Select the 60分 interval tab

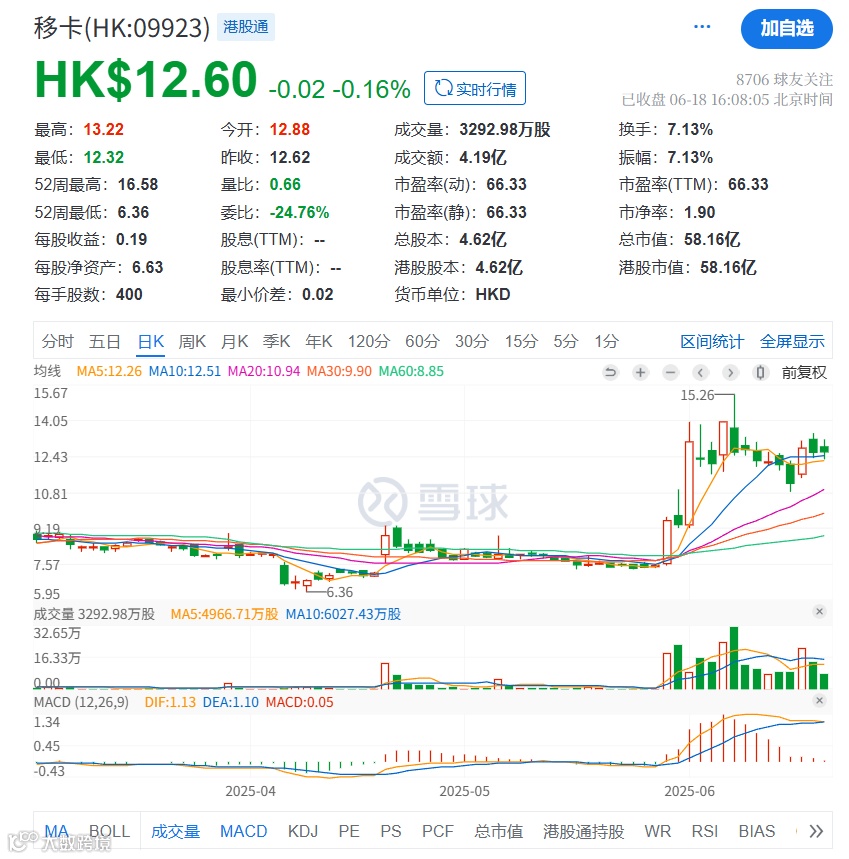(x=422, y=341)
